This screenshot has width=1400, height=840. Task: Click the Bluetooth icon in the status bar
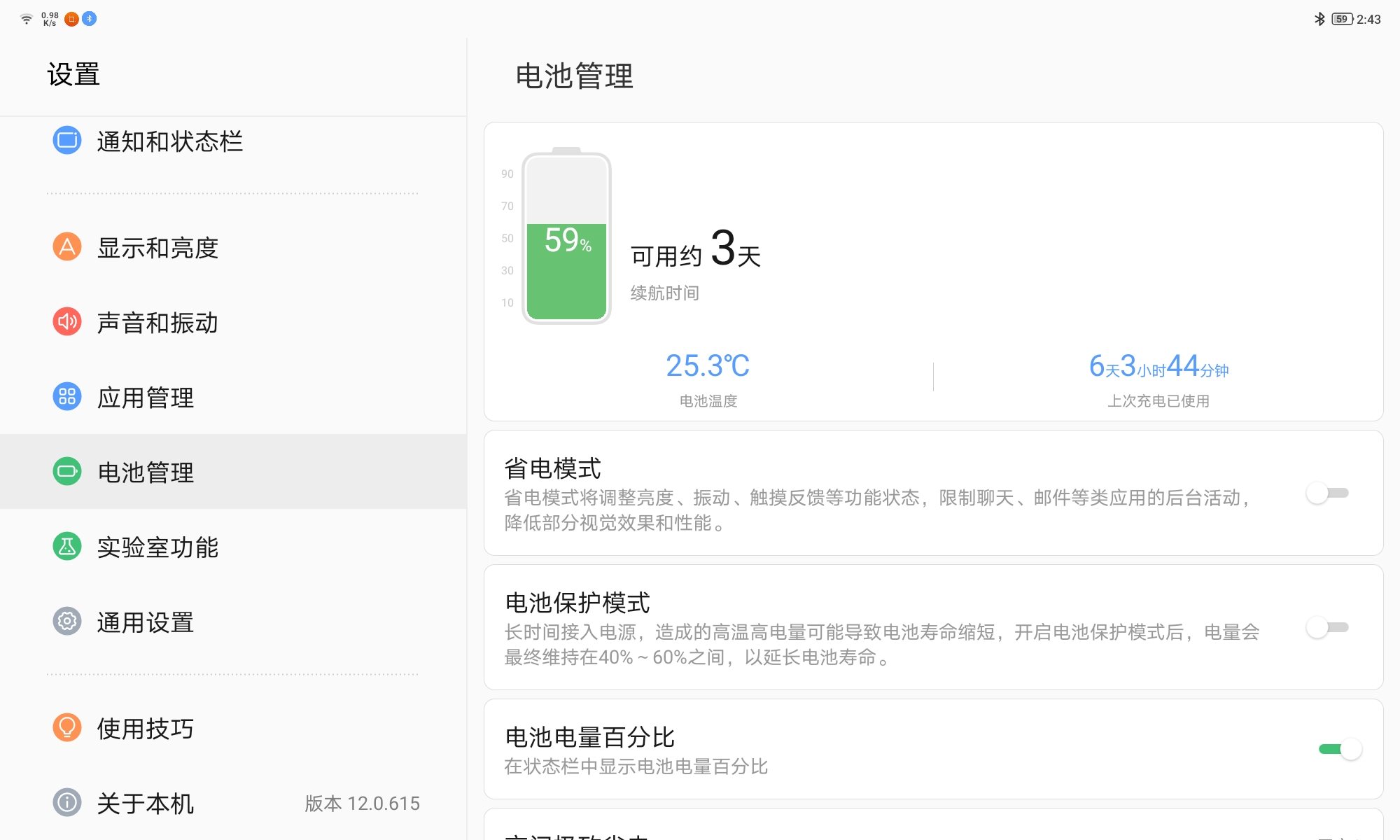point(1319,20)
